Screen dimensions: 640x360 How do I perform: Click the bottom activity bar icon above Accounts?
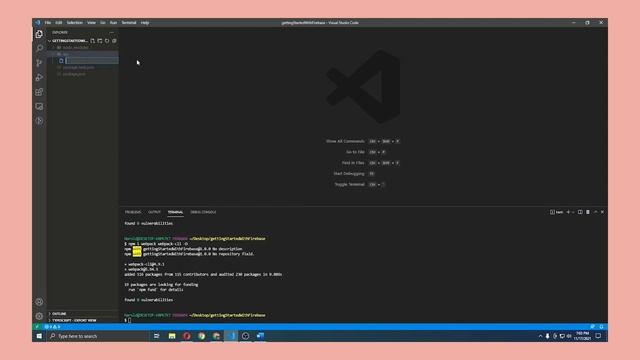(39, 121)
